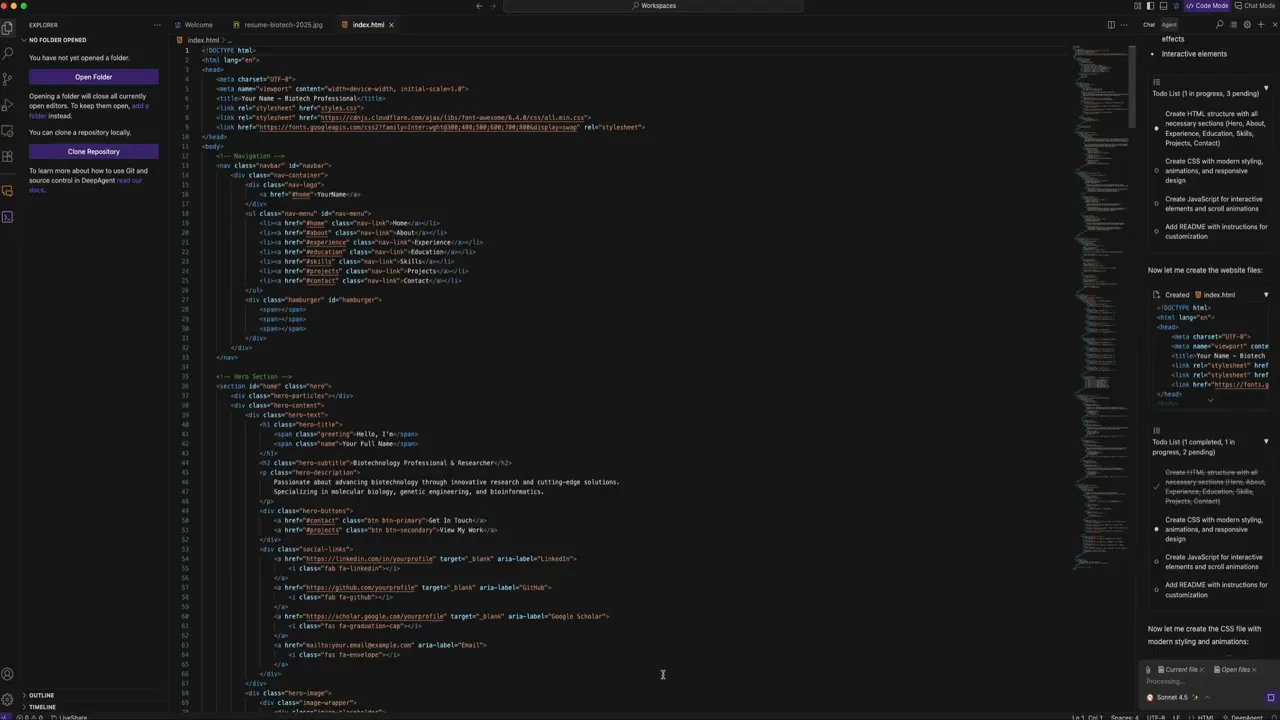This screenshot has width=1280, height=720.
Task: Split the editor to the right
Action: click(x=1110, y=25)
